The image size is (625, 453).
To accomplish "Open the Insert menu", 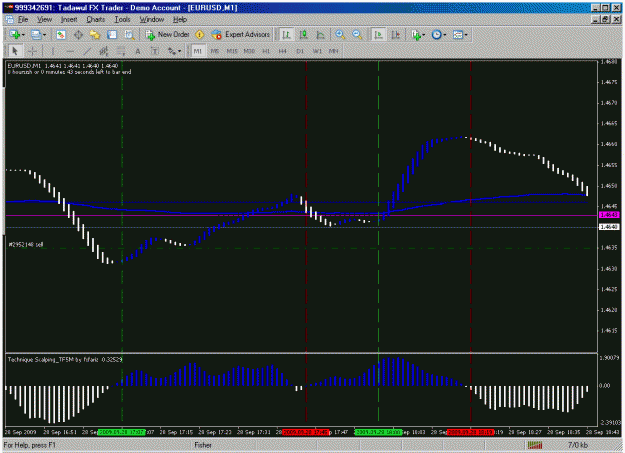I will (69, 19).
